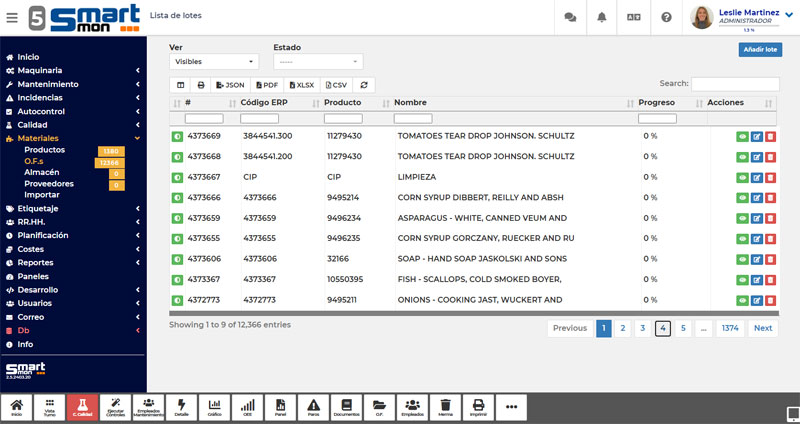Click the Search input field
This screenshot has width=800, height=424.
click(735, 84)
